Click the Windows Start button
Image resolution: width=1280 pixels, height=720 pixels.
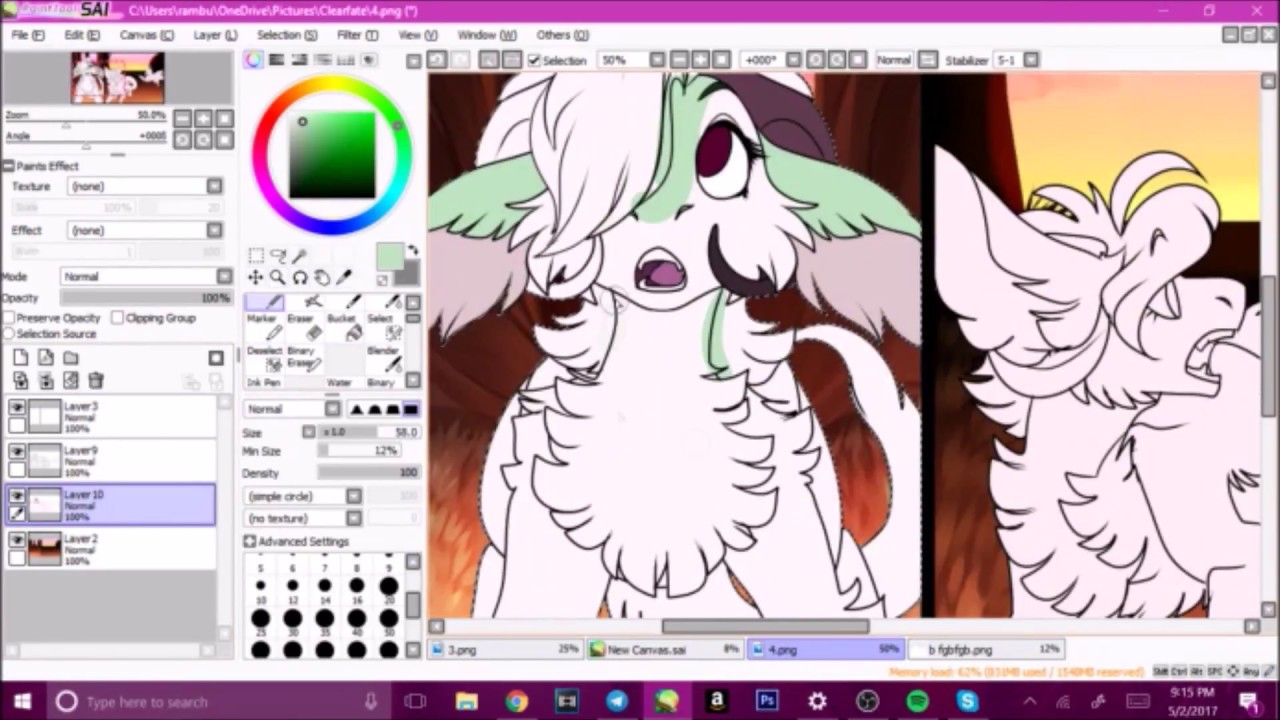tap(23, 701)
